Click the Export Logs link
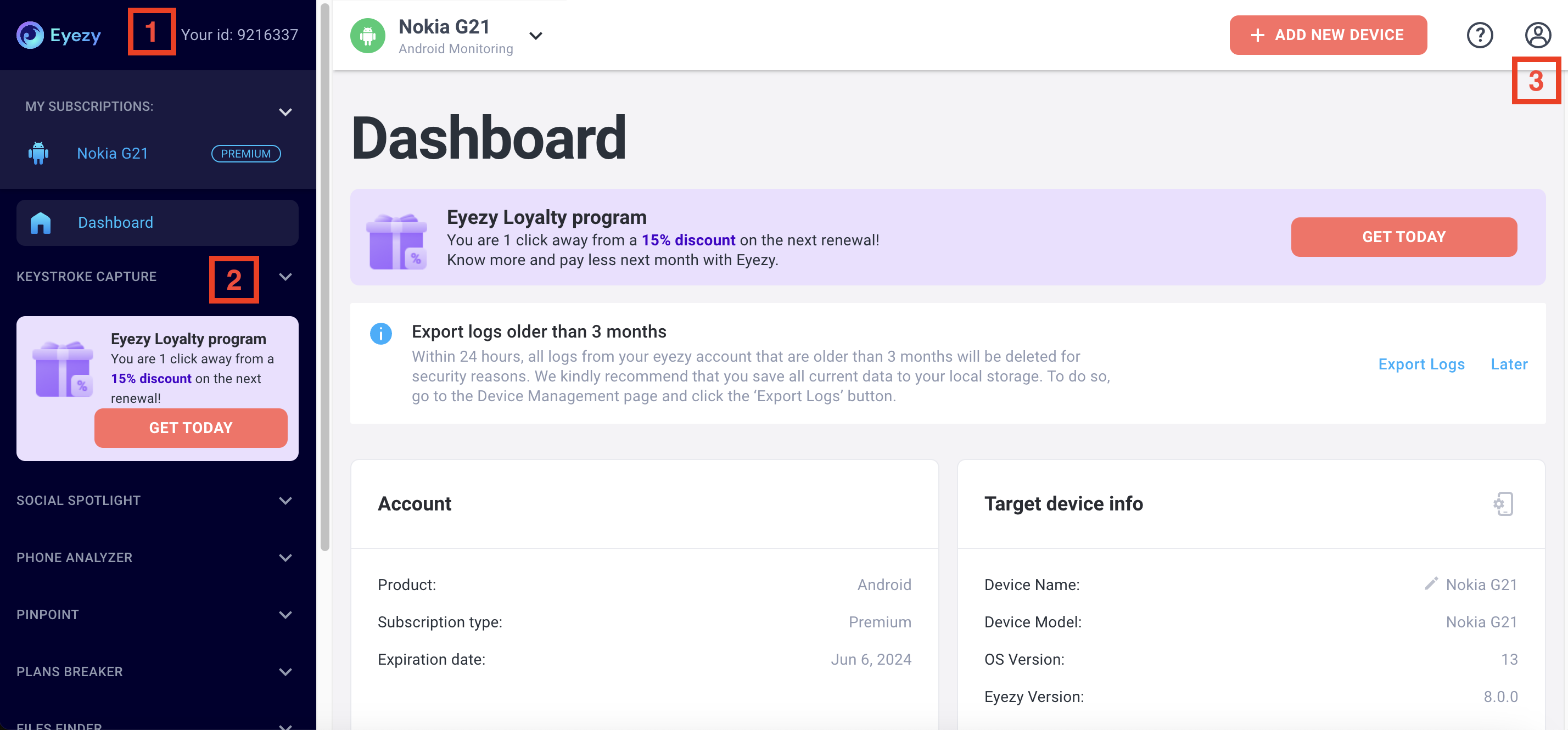This screenshot has height=730, width=1568. point(1421,364)
